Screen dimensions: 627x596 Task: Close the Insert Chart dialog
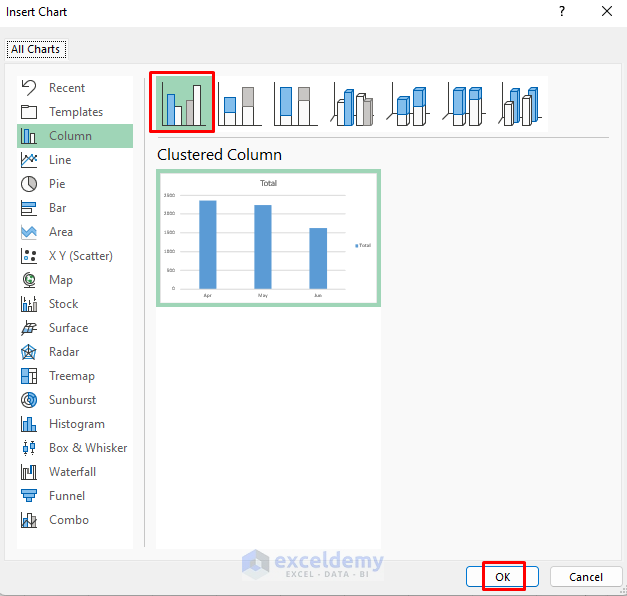point(607,11)
